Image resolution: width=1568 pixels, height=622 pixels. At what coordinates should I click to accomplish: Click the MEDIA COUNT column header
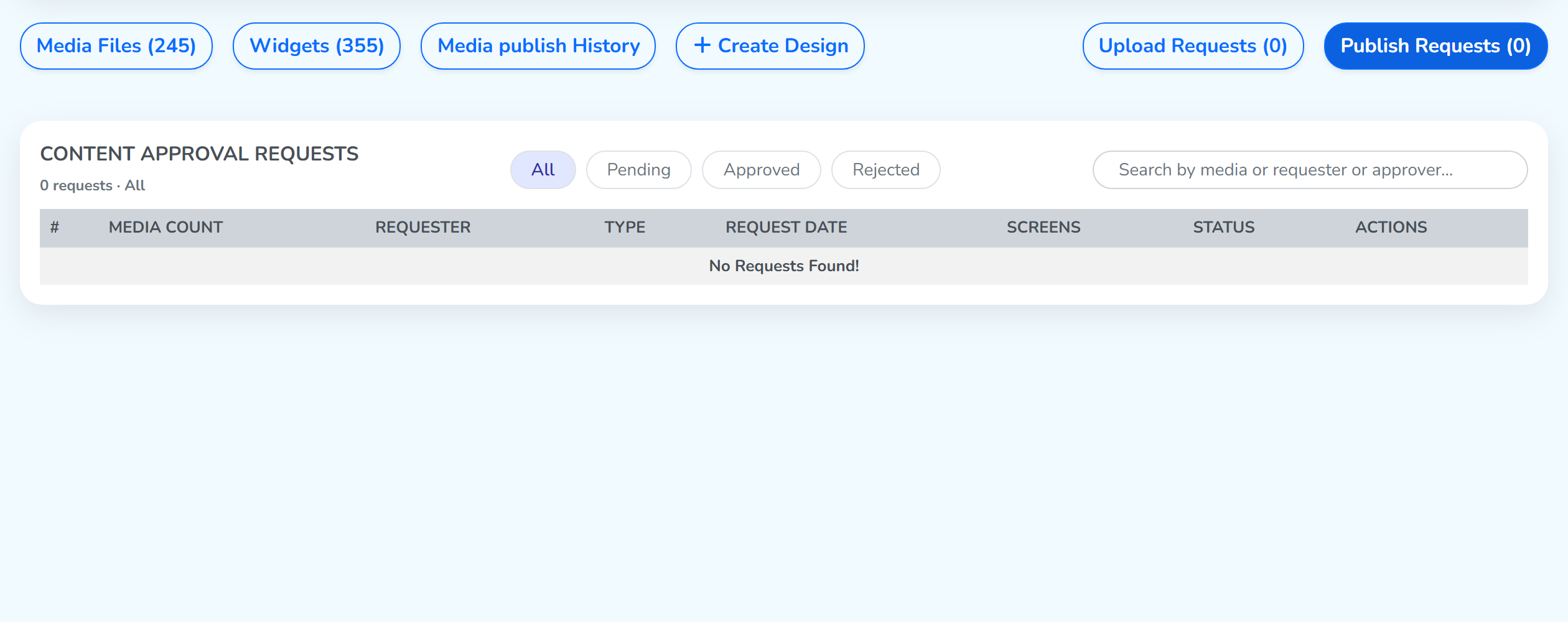tap(166, 228)
